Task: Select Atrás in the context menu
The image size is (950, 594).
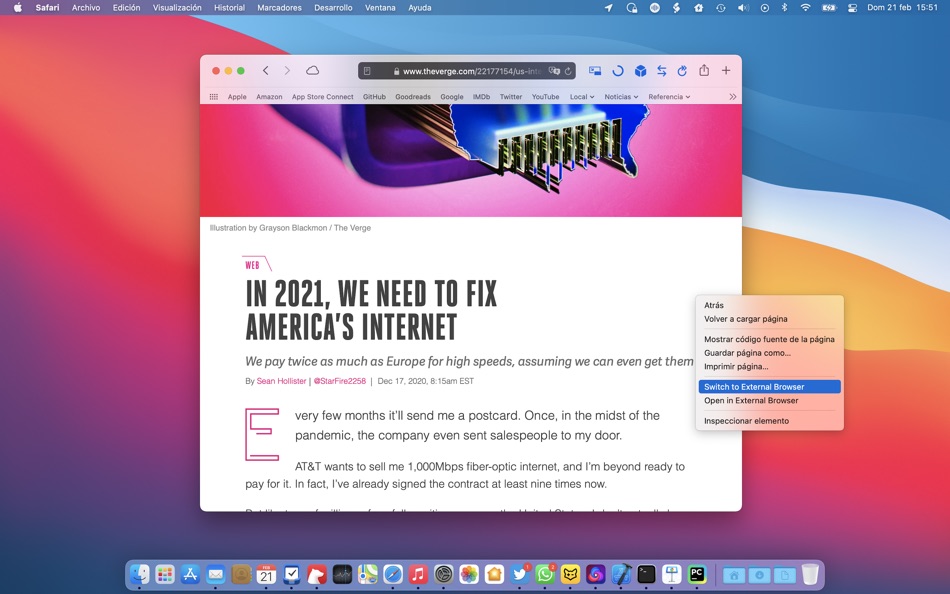Action: click(769, 305)
